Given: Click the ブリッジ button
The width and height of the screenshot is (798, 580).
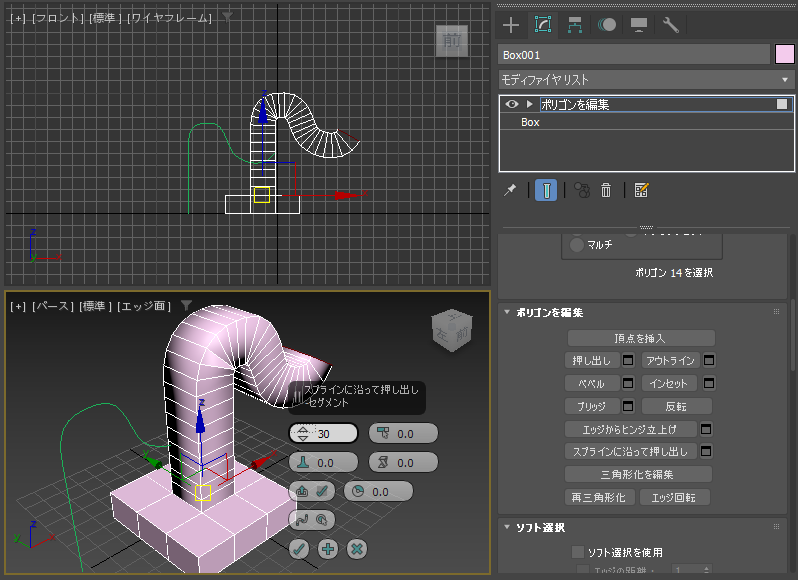Looking at the screenshot, I should point(592,406).
